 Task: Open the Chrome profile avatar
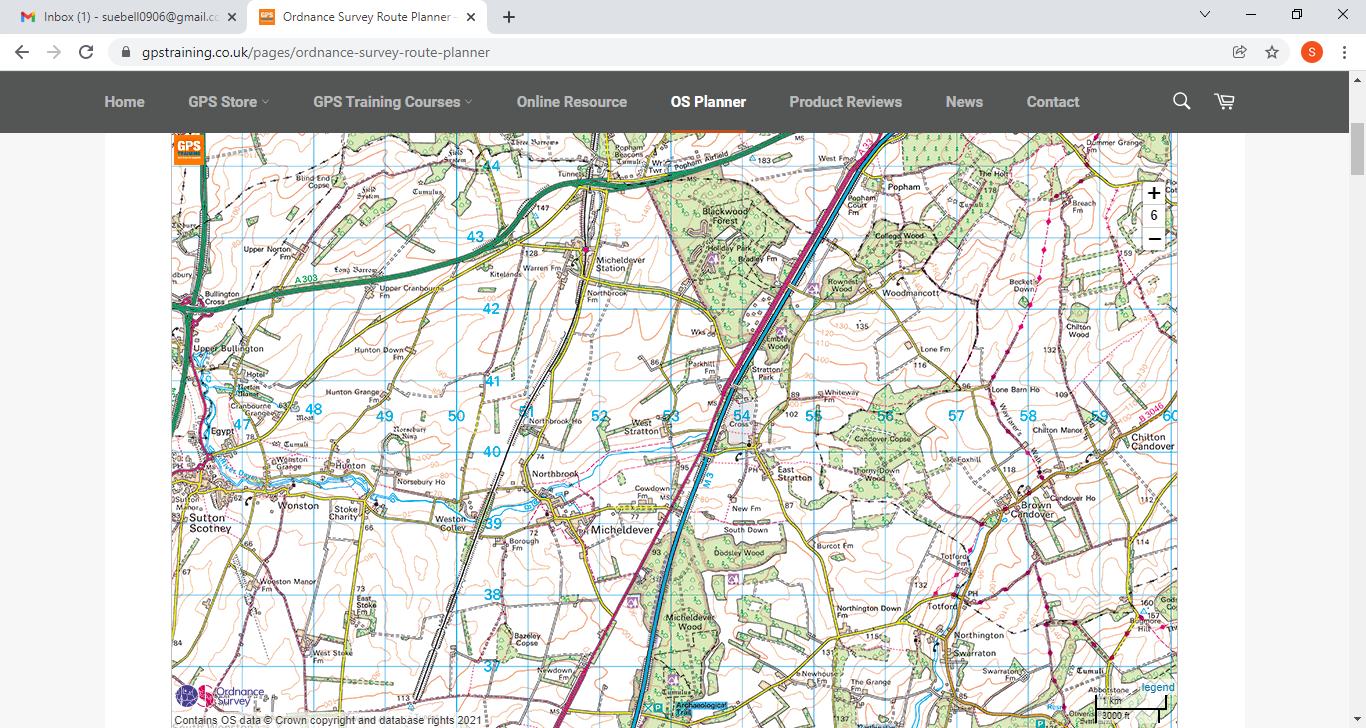pos(1311,52)
